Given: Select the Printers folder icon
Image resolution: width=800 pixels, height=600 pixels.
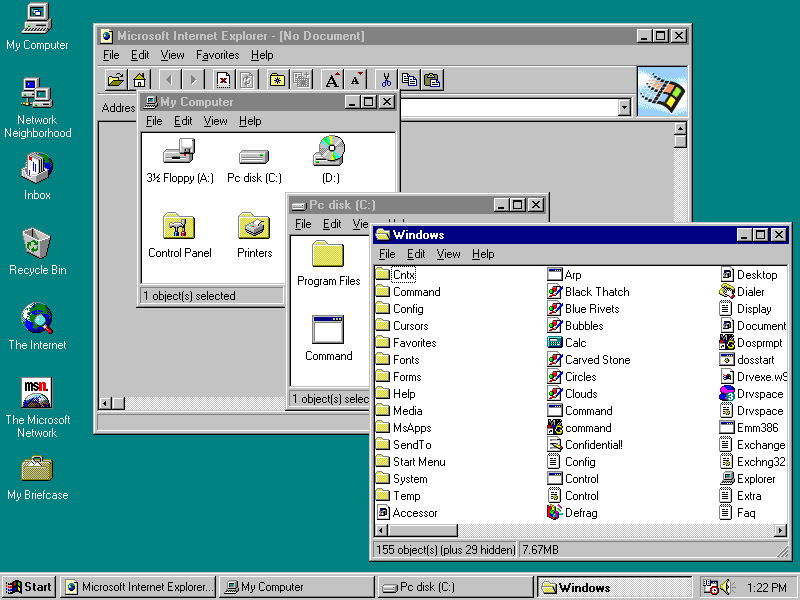Looking at the screenshot, I should point(254,226).
